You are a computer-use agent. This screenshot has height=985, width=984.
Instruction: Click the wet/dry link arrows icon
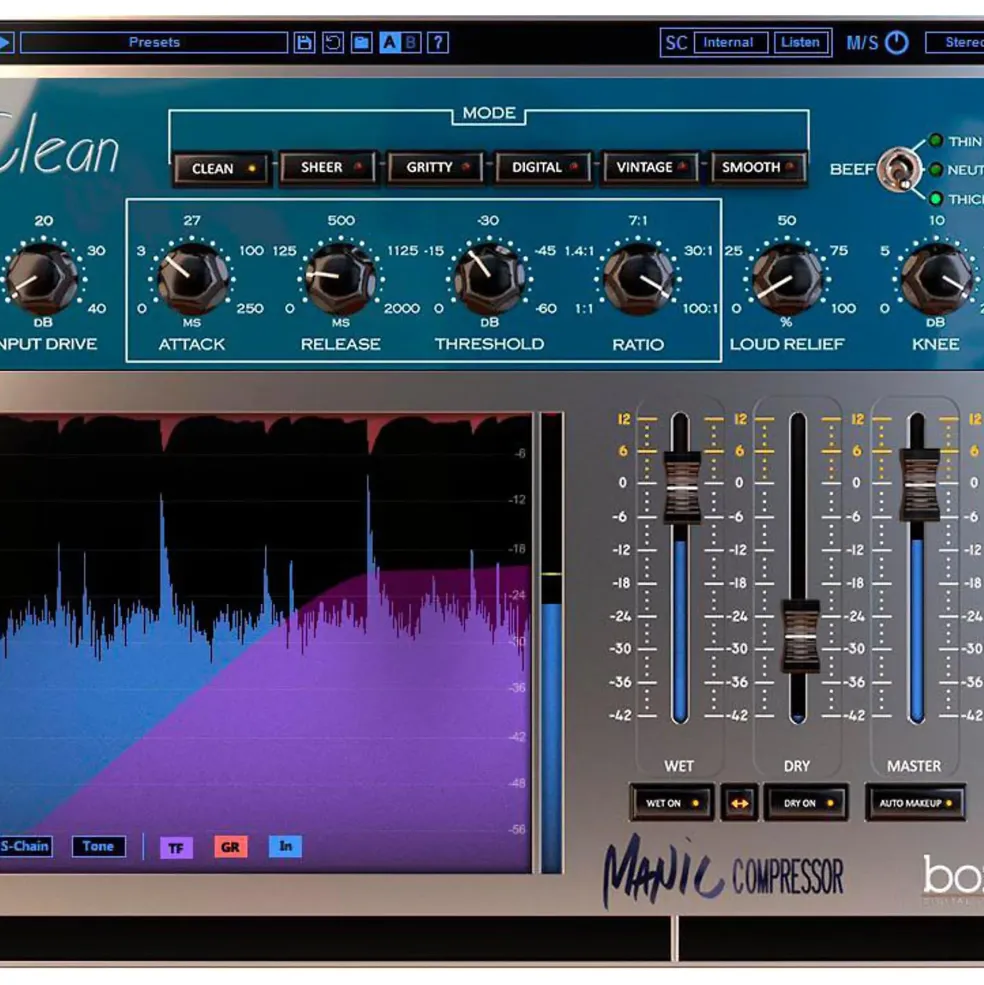(x=740, y=803)
